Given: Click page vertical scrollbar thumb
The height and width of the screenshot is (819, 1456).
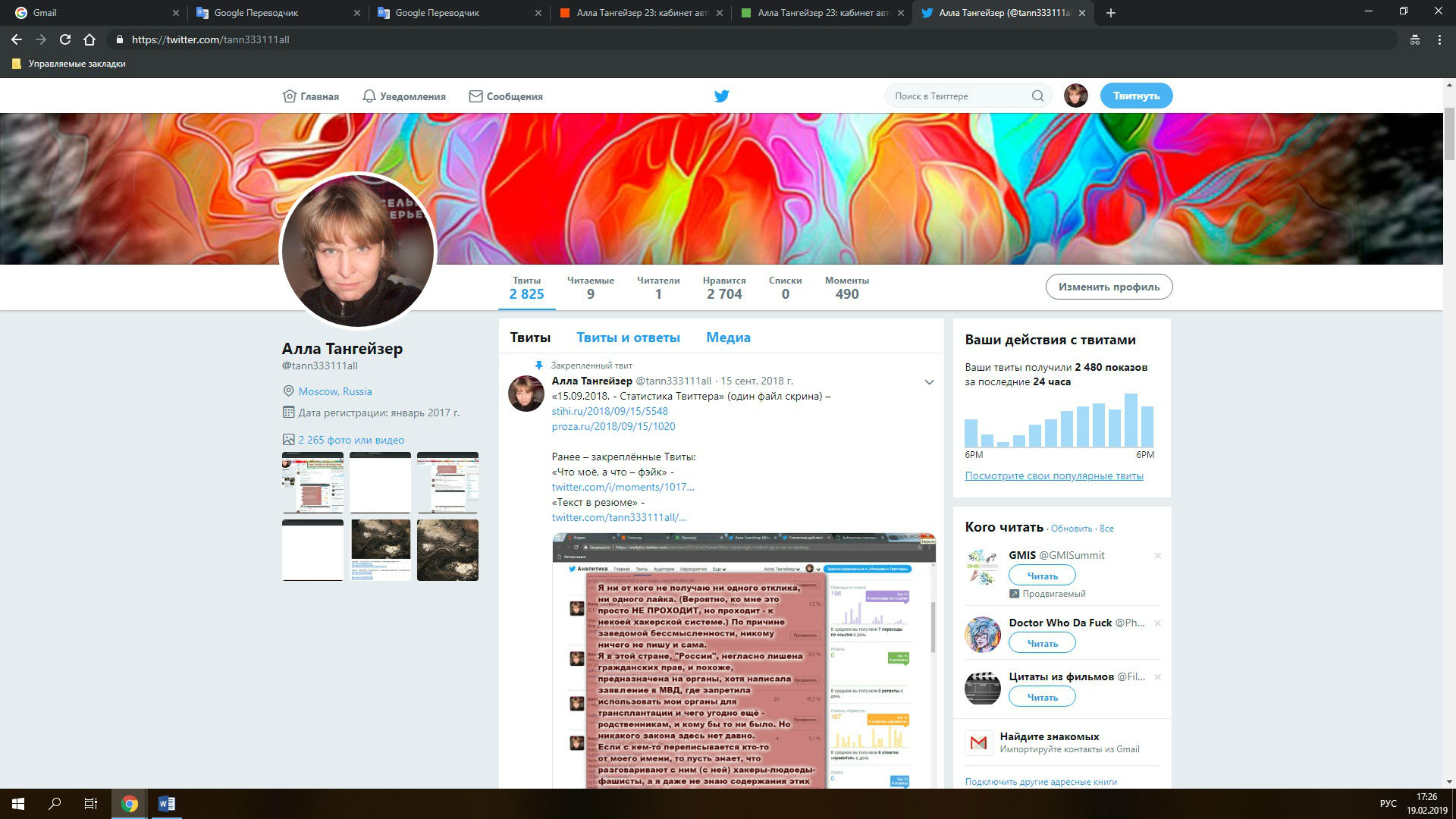Looking at the screenshot, I should click(x=1449, y=134).
